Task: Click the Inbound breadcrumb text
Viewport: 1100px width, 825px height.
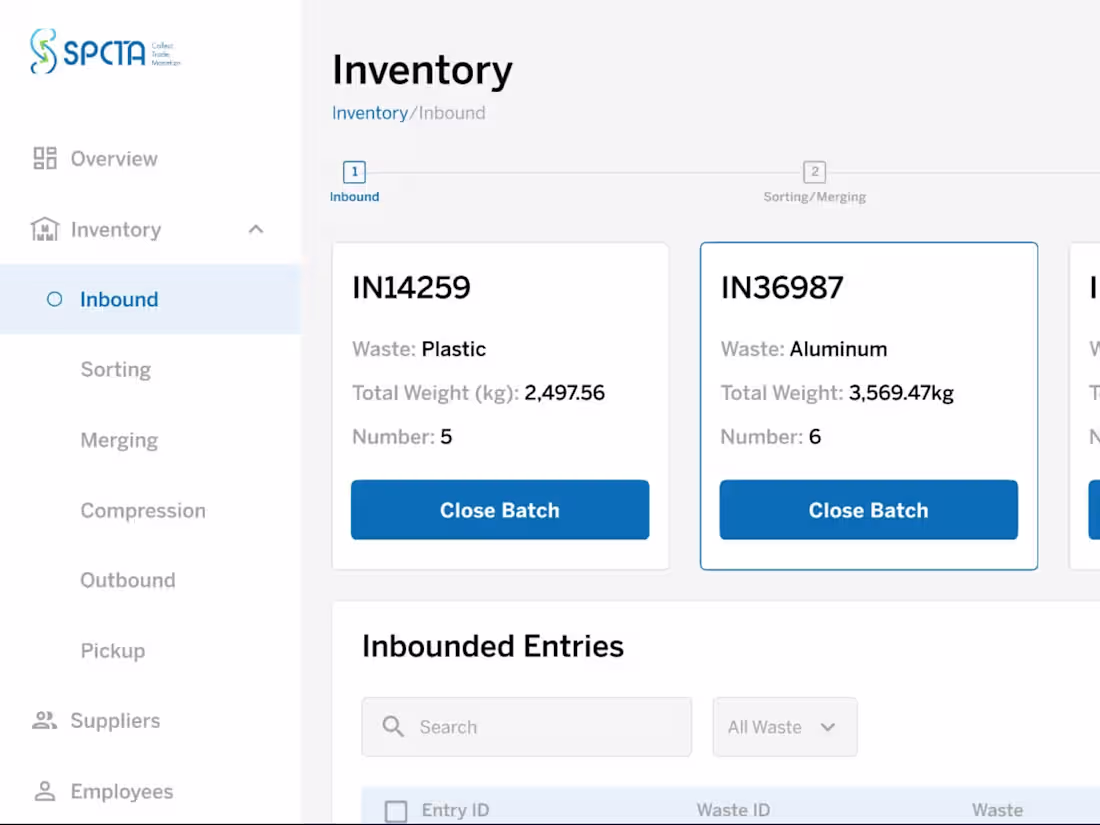Action: tap(452, 113)
